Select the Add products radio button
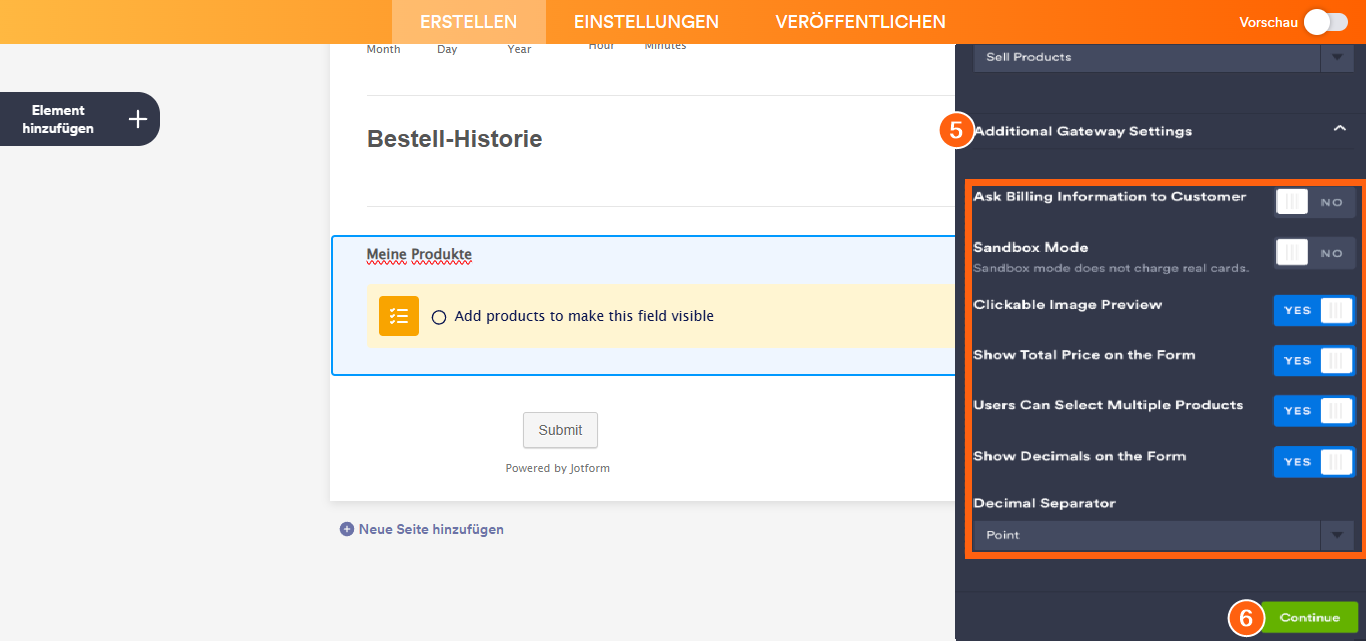This screenshot has height=641, width=1366. (x=439, y=315)
